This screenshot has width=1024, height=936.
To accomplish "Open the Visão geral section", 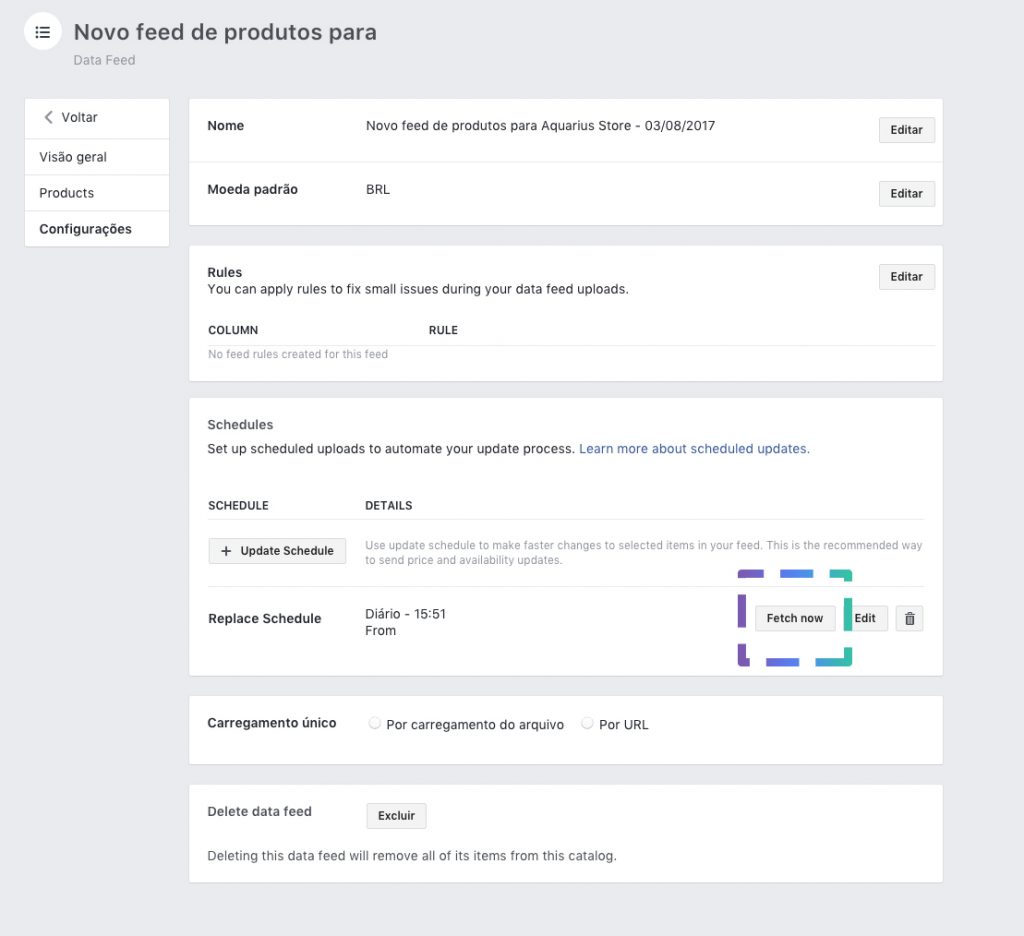I will pyautogui.click(x=73, y=157).
